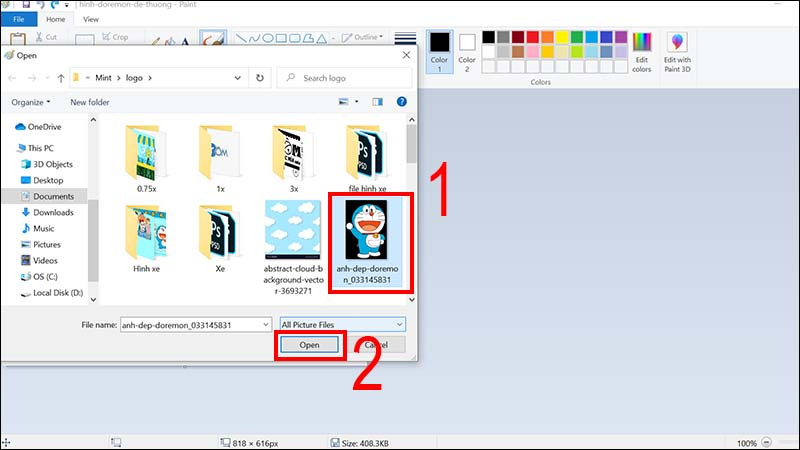Select the Xe folder
This screenshot has width=800, height=450.
pyautogui.click(x=220, y=239)
